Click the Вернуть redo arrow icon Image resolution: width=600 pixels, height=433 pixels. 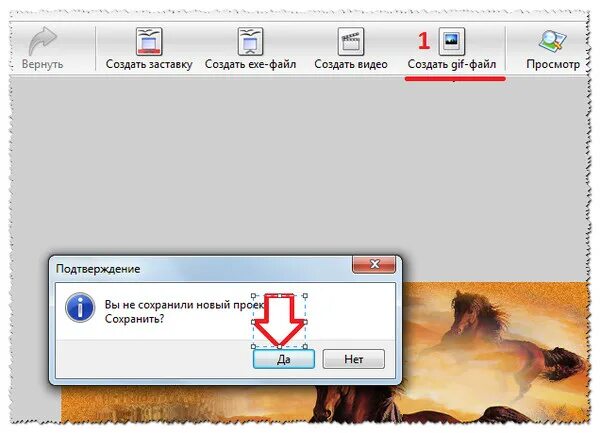(x=43, y=41)
